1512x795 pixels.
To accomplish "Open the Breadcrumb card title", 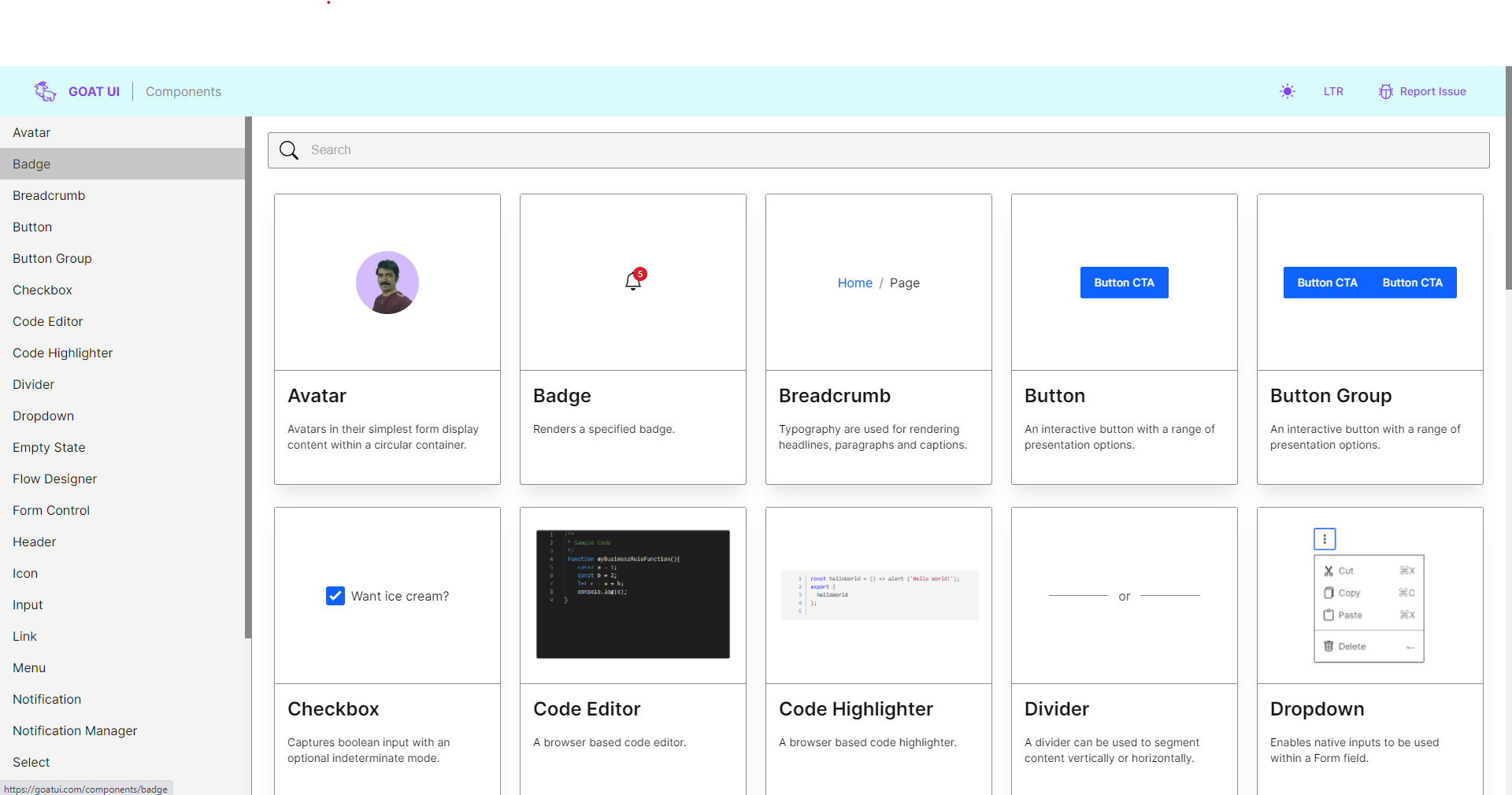I will 835,396.
